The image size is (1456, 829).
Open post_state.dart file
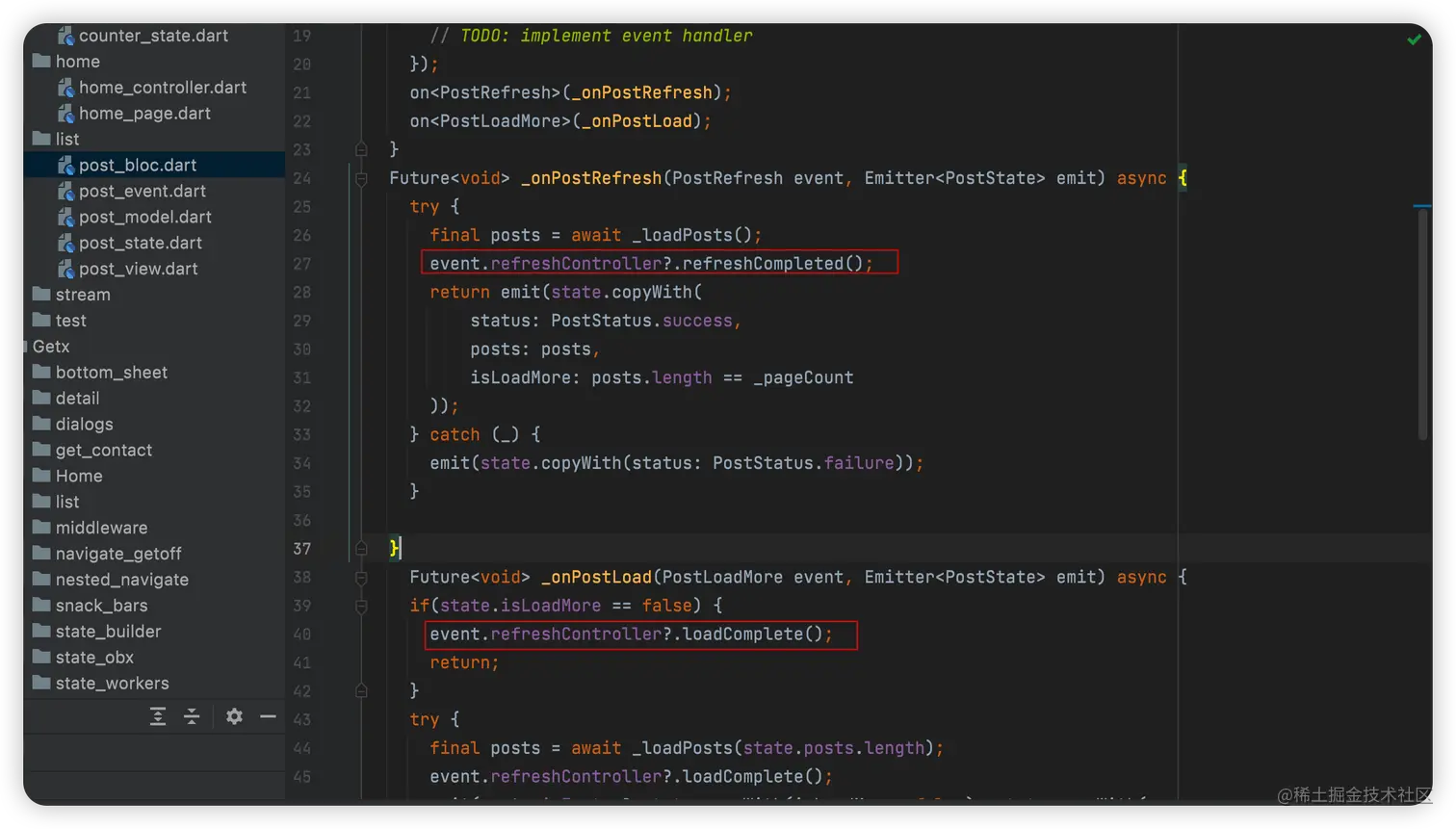[130, 244]
